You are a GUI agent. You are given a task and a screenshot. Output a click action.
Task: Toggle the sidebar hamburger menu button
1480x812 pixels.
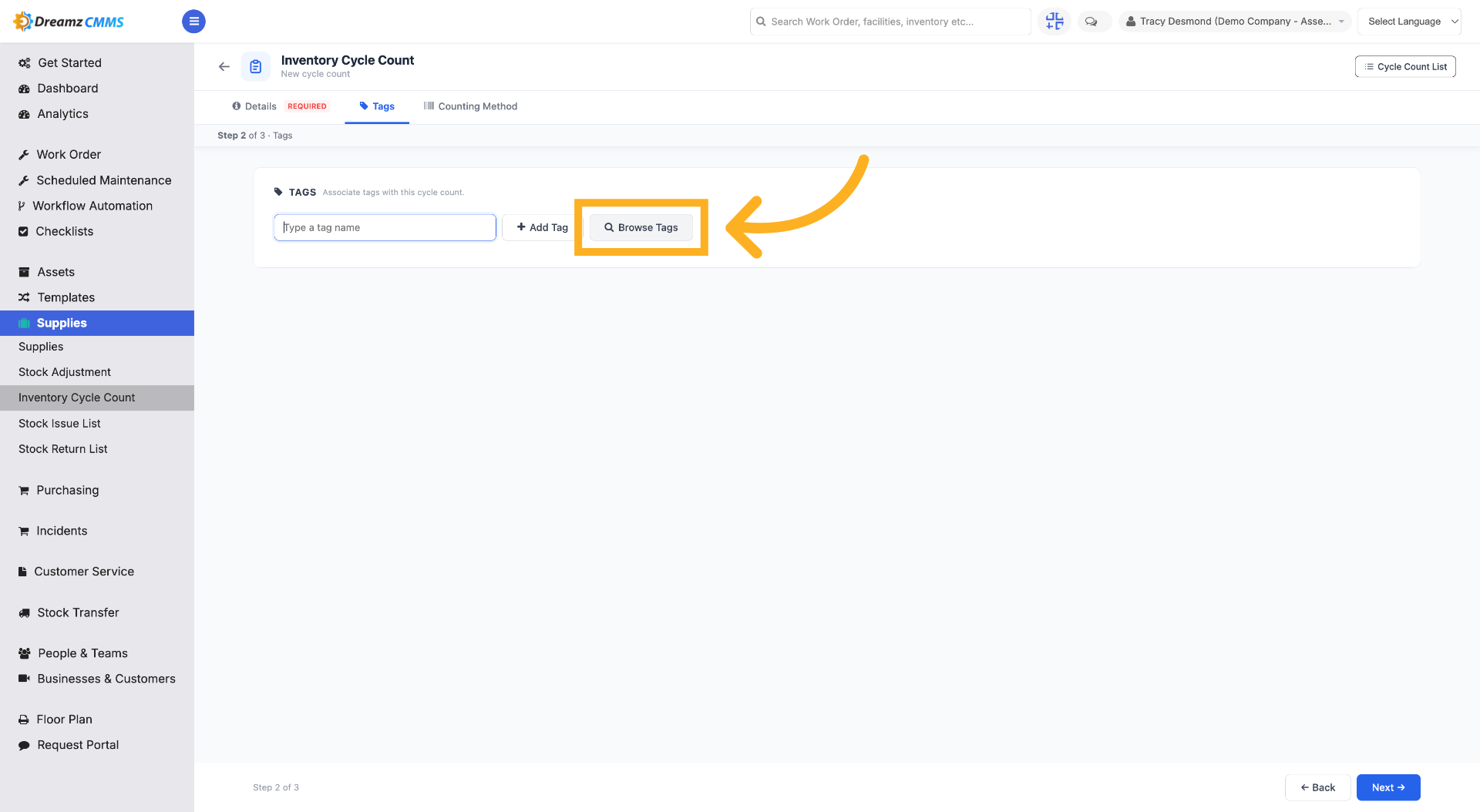[193, 22]
